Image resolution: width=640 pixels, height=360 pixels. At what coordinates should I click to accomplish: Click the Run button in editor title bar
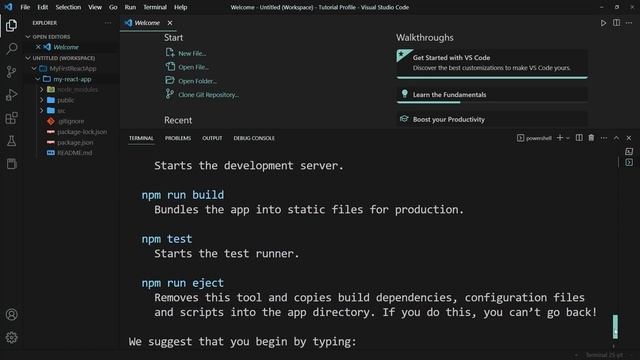603,23
